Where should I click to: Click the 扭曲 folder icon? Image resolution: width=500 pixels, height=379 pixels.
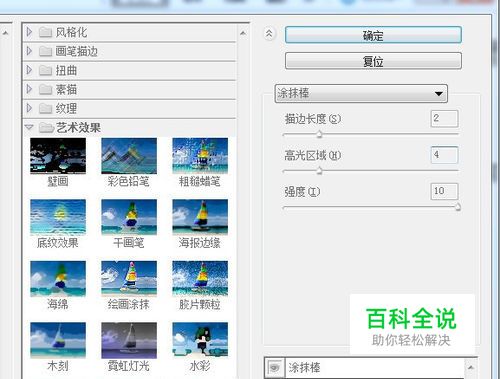pyautogui.click(x=45, y=70)
